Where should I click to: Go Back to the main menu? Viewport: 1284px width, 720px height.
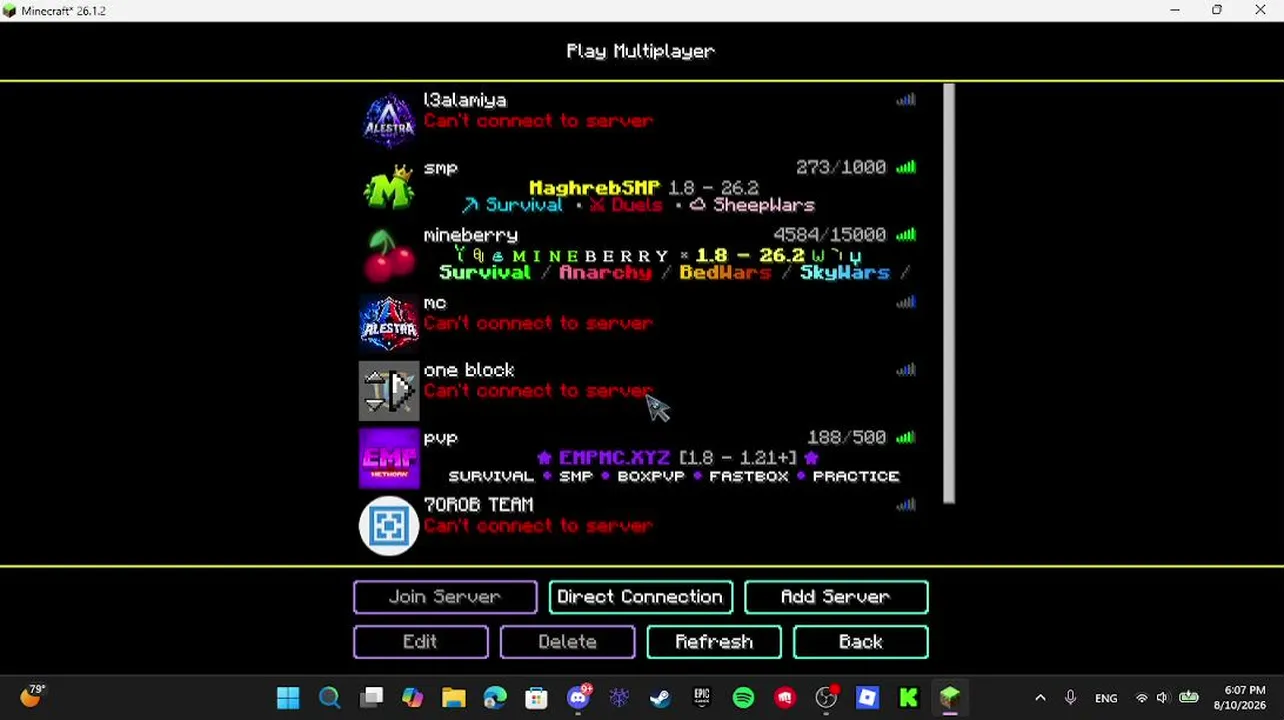861,642
